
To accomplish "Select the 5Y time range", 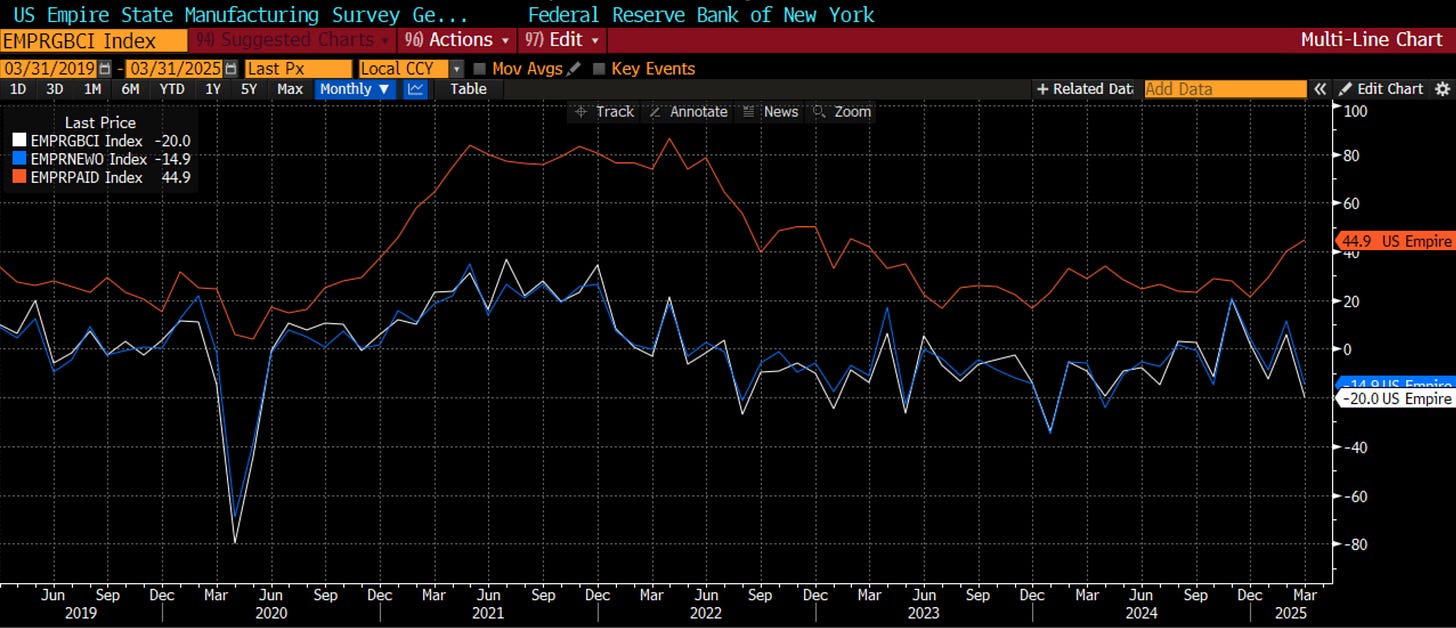I will [x=249, y=89].
